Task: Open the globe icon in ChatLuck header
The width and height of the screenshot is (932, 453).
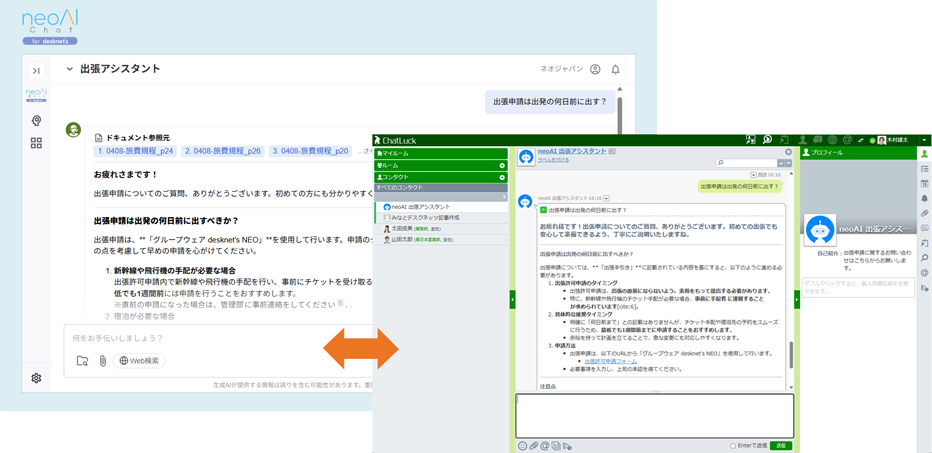Action: pos(832,140)
